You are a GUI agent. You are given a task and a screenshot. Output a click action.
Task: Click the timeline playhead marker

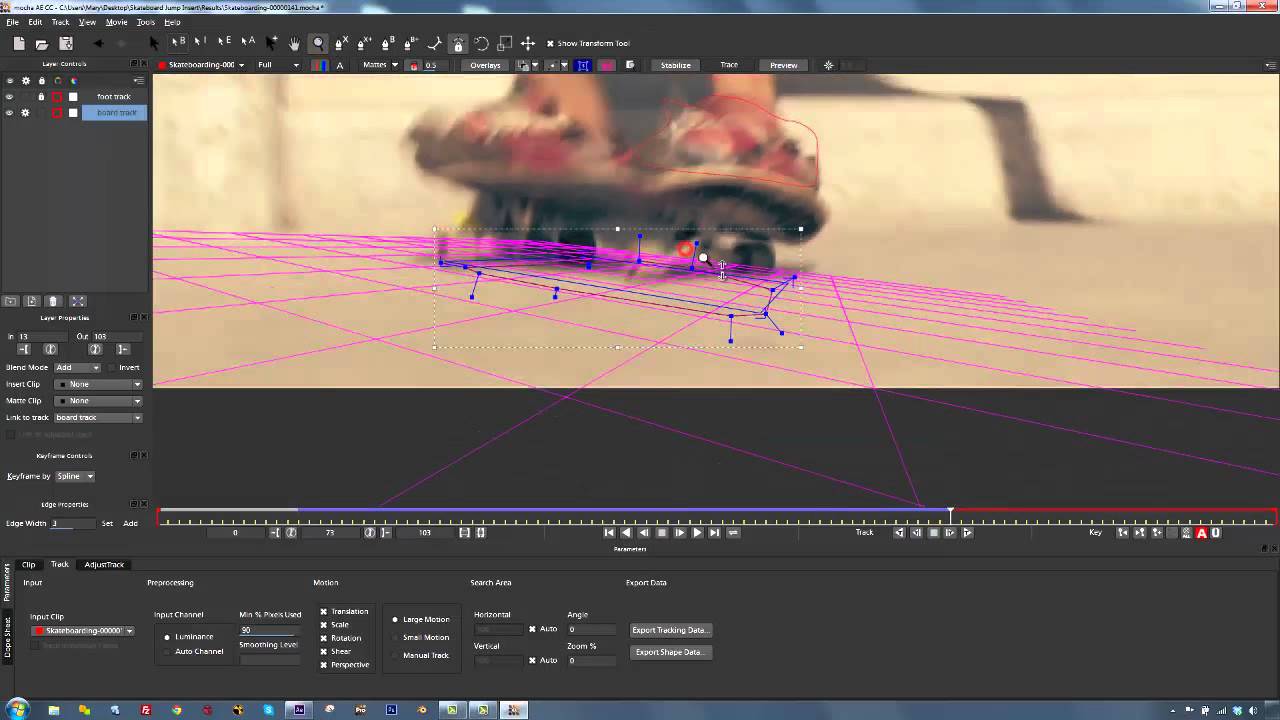[950, 512]
